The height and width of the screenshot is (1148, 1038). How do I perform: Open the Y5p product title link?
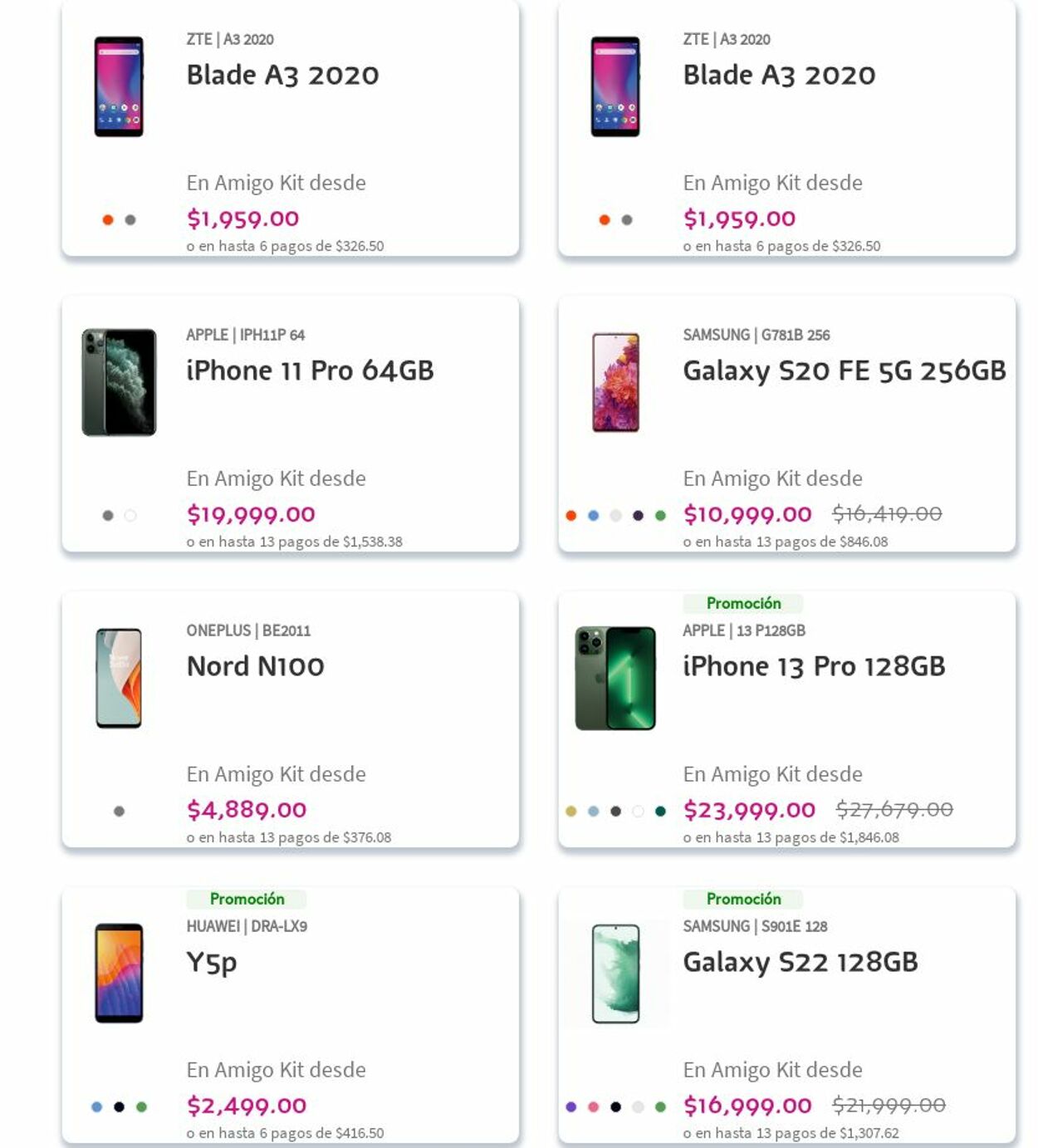coord(212,962)
